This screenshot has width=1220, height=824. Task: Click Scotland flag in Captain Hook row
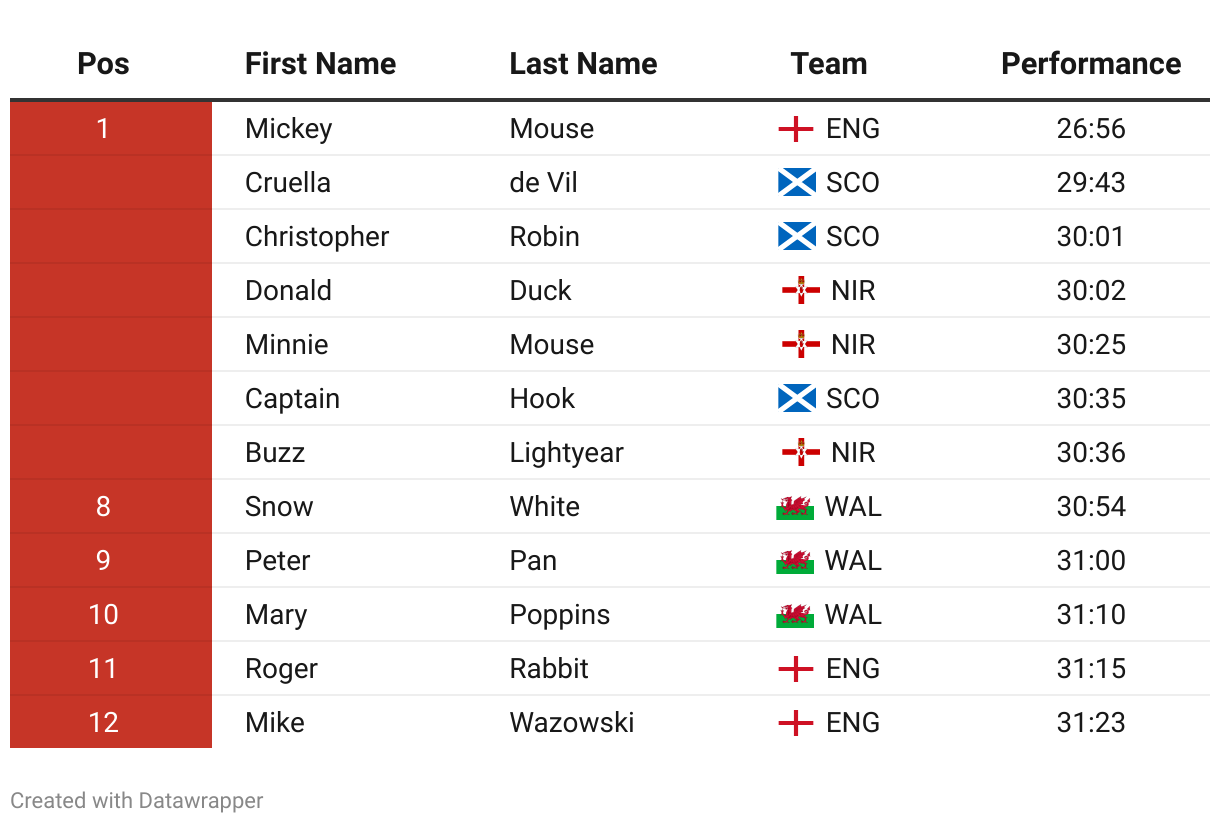pyautogui.click(x=796, y=399)
